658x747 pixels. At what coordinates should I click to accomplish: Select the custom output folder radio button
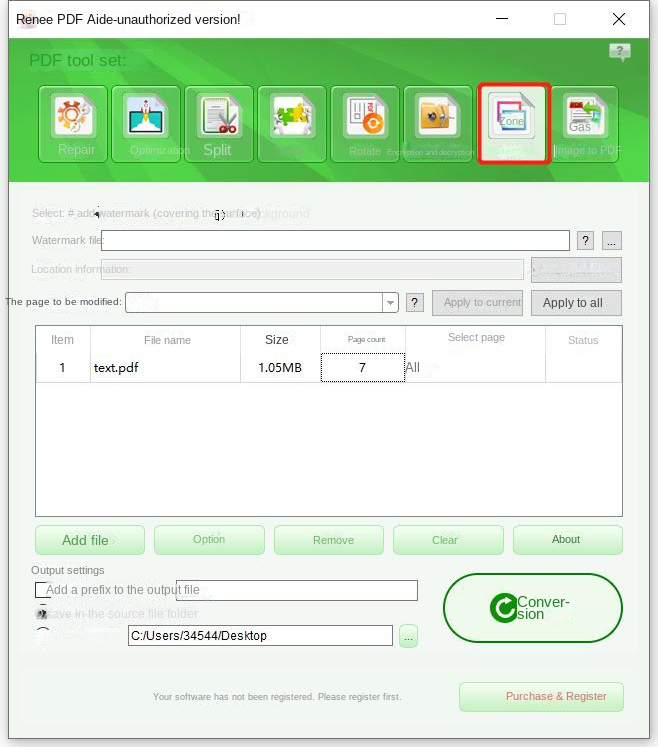pyautogui.click(x=42, y=636)
